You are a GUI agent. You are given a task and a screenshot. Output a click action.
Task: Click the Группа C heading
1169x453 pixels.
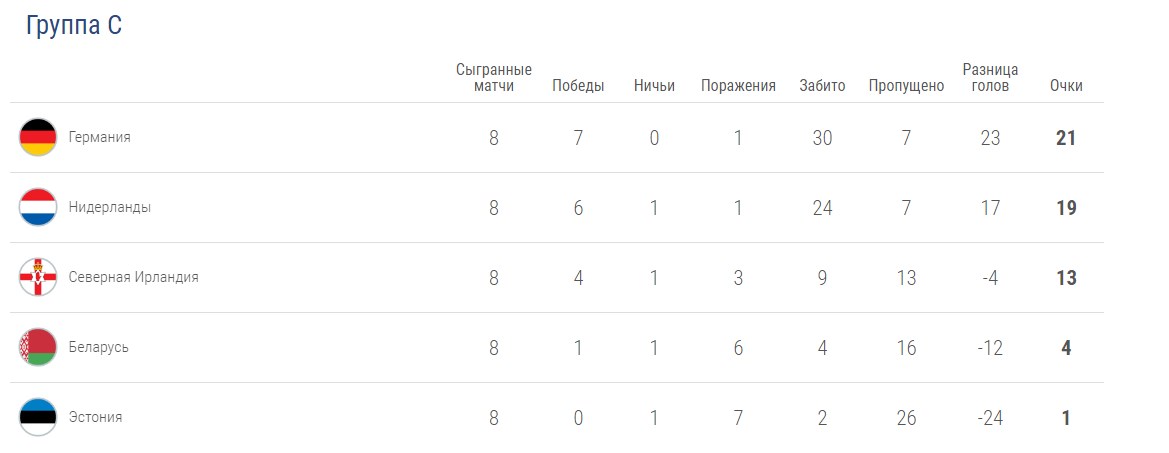pyautogui.click(x=74, y=27)
